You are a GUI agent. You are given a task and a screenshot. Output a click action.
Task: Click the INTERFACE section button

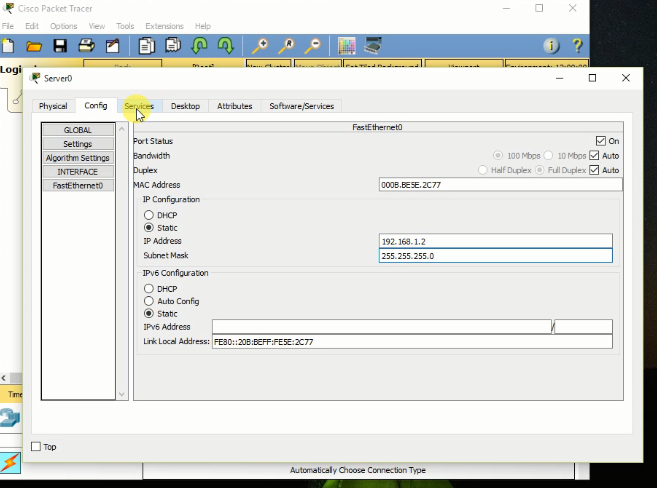(x=78, y=172)
